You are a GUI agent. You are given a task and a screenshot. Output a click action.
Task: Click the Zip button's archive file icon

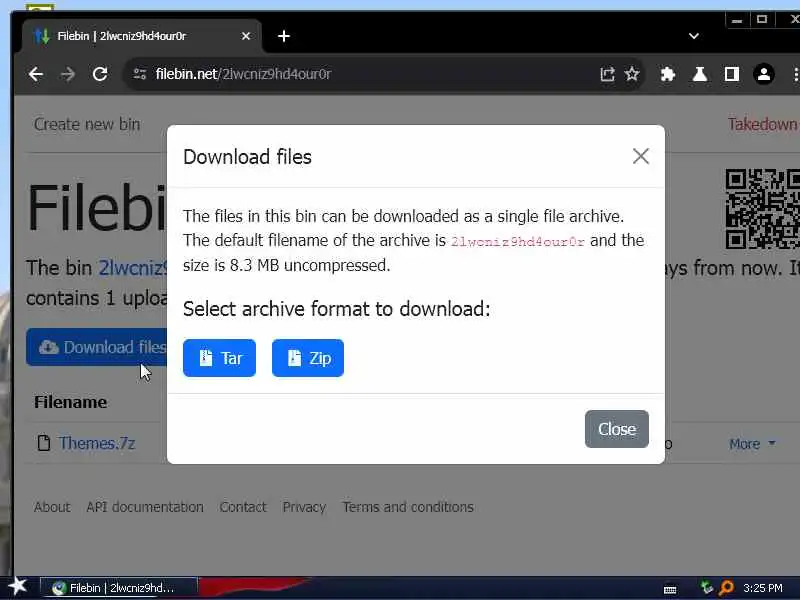(294, 358)
